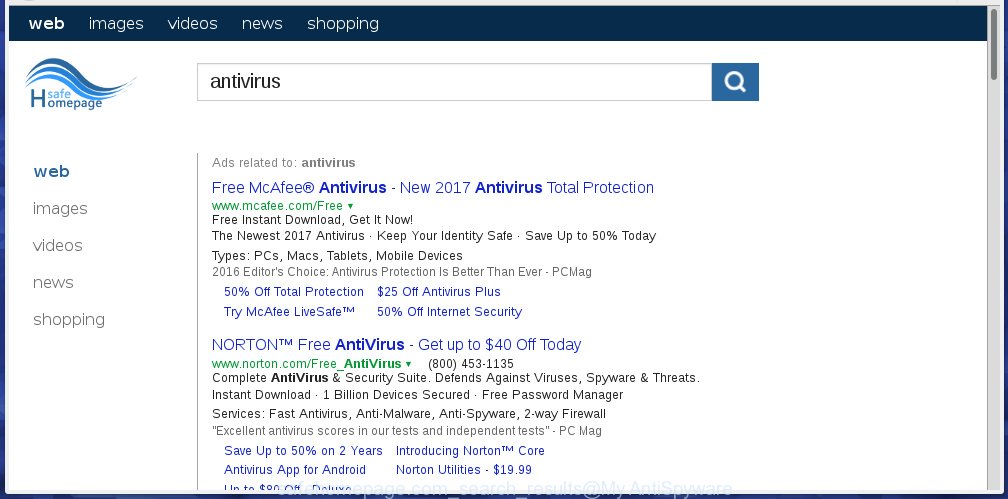The image size is (1008, 499).
Task: Click in the antivirus search input field
Action: pos(454,82)
